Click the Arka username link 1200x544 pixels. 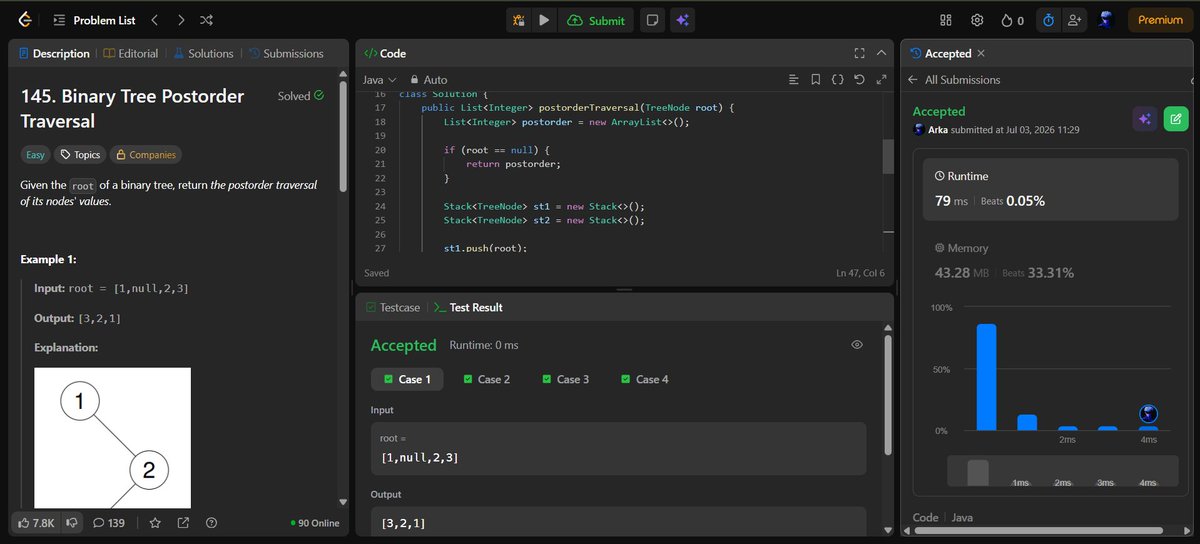point(938,130)
